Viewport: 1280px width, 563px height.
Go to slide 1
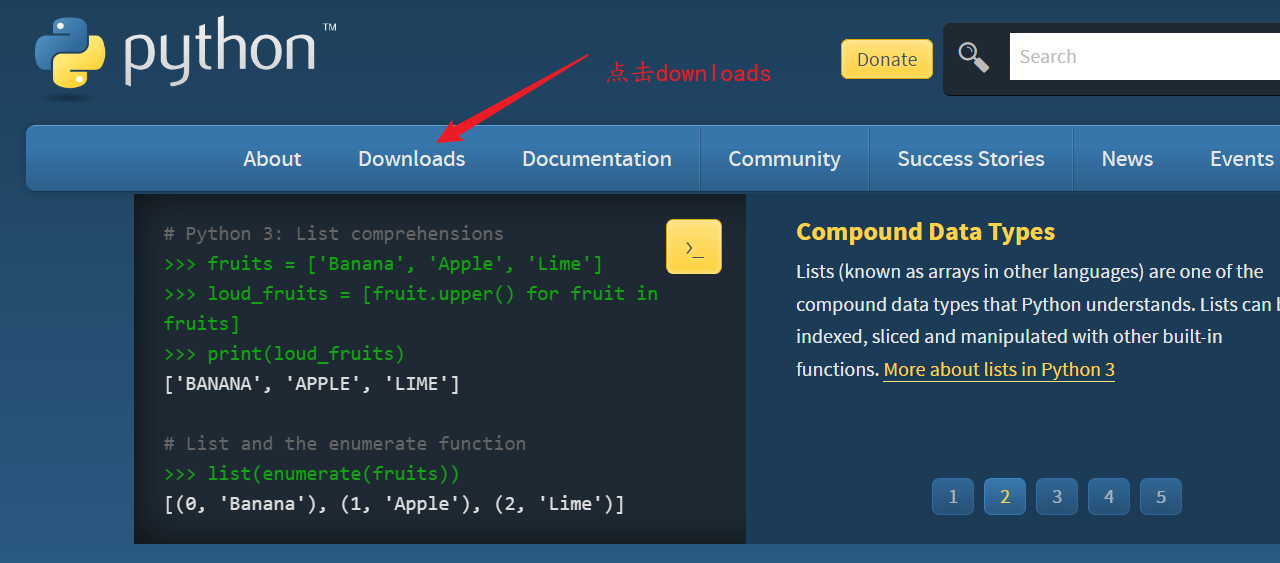(953, 497)
